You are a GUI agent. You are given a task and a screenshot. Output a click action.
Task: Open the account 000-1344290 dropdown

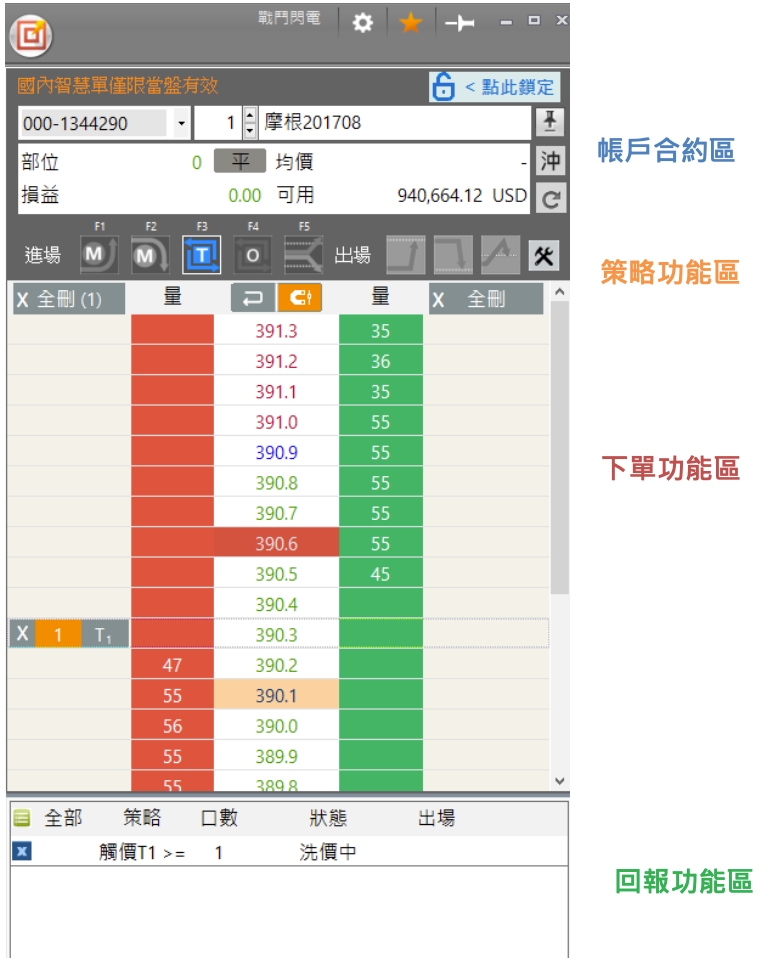point(181,124)
